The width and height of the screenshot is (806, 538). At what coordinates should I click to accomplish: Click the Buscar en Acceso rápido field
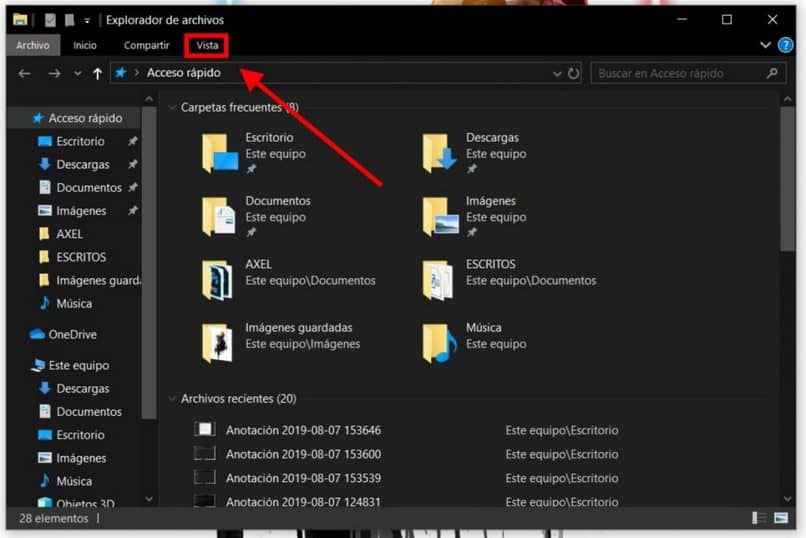point(688,73)
